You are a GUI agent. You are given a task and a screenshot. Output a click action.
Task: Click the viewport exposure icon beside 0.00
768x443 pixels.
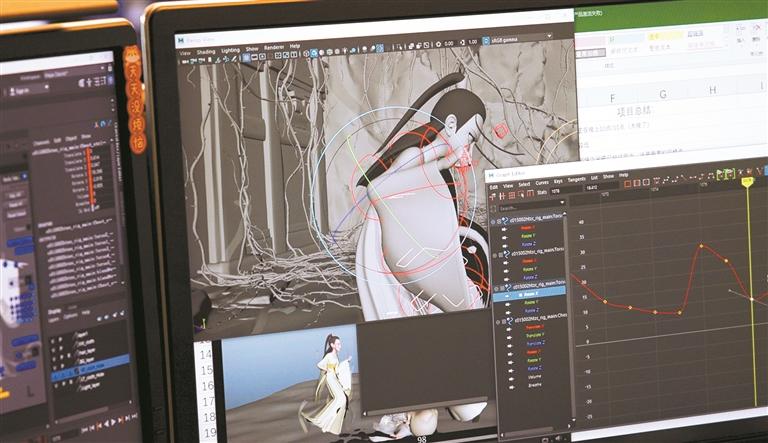coord(438,44)
